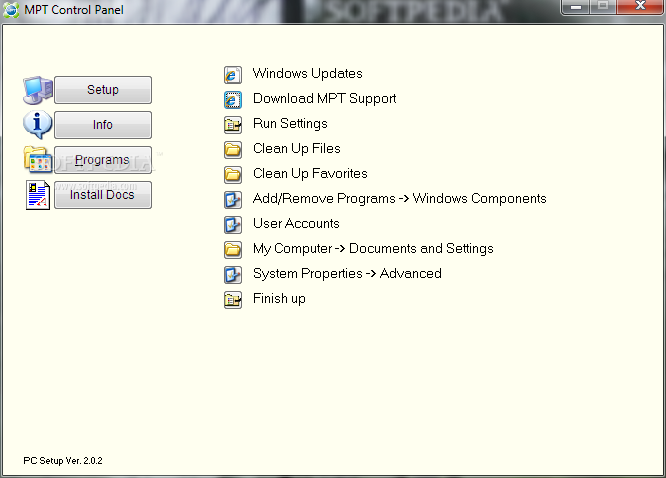Click the folder icon for Clean Up Files
The height and width of the screenshot is (478, 666).
tap(233, 150)
